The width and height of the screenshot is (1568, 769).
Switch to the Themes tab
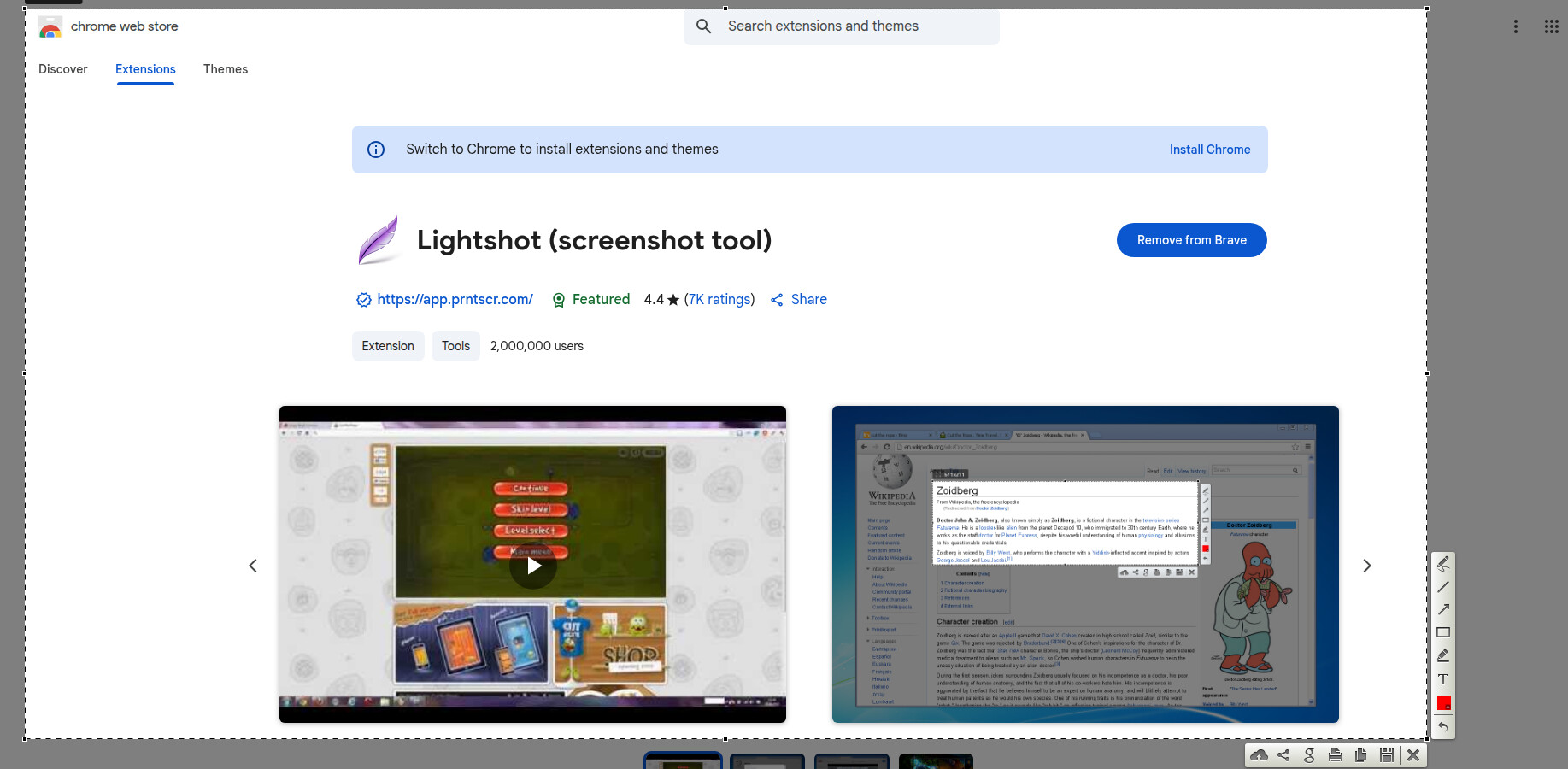[226, 69]
